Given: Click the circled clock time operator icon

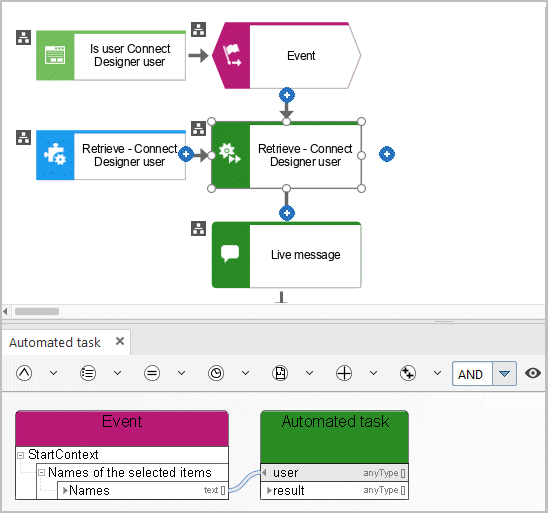Looking at the screenshot, I should 216,373.
